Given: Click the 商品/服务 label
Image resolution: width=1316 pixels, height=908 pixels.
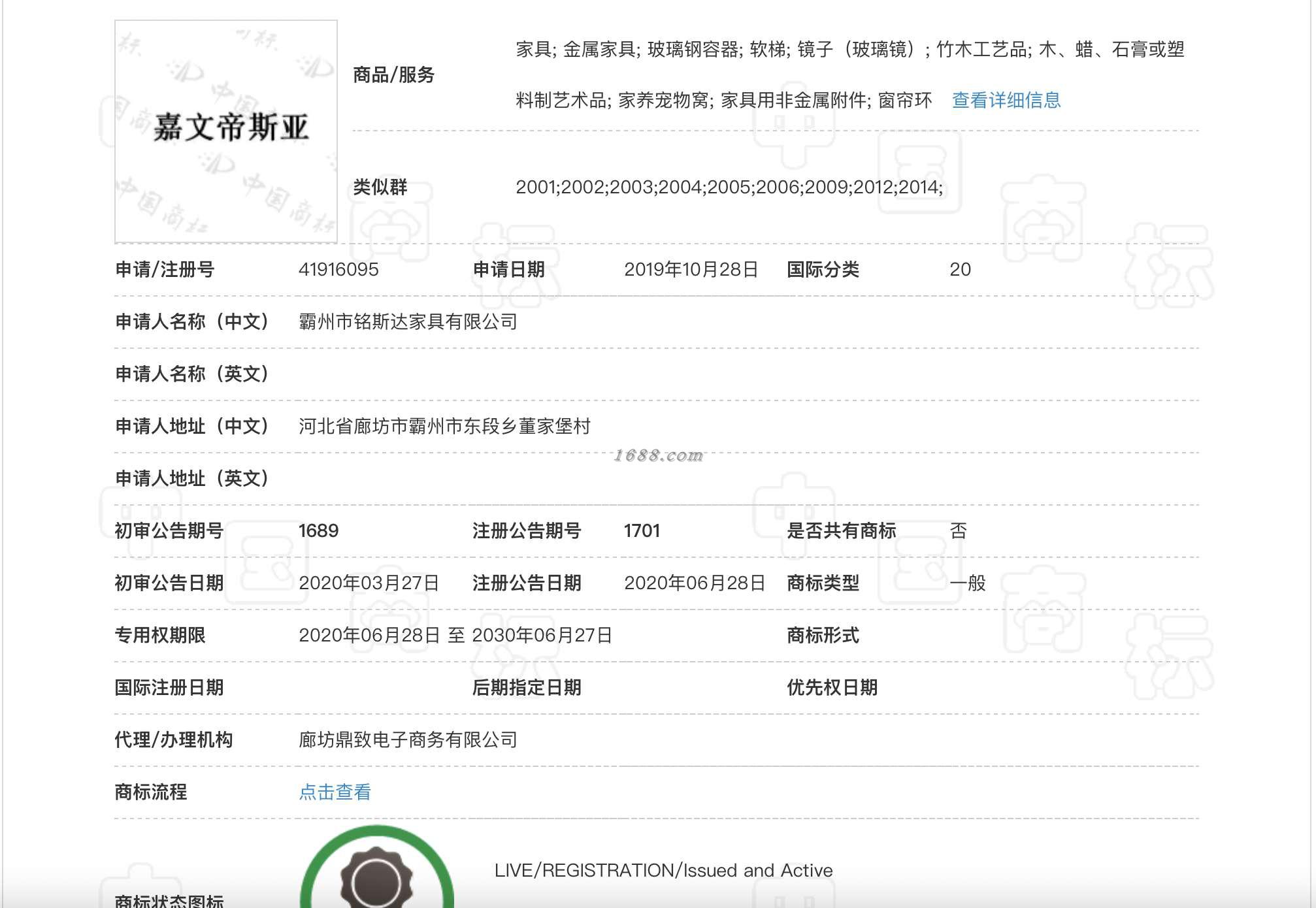Looking at the screenshot, I should coord(393,75).
